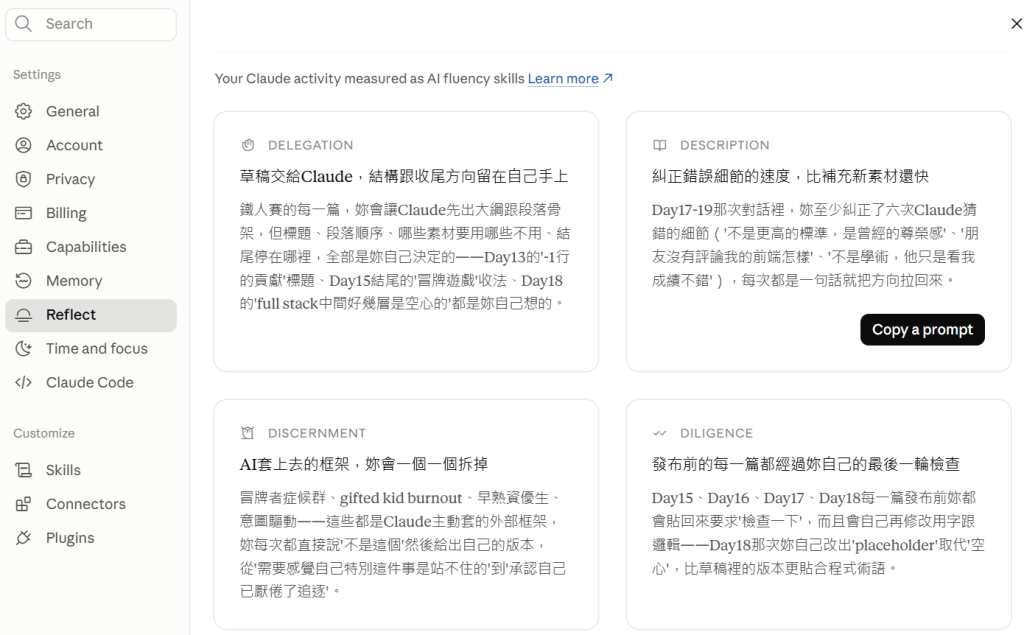This screenshot has height=635, width=1024.
Task: Click the General gear icon
Action: tap(24, 112)
